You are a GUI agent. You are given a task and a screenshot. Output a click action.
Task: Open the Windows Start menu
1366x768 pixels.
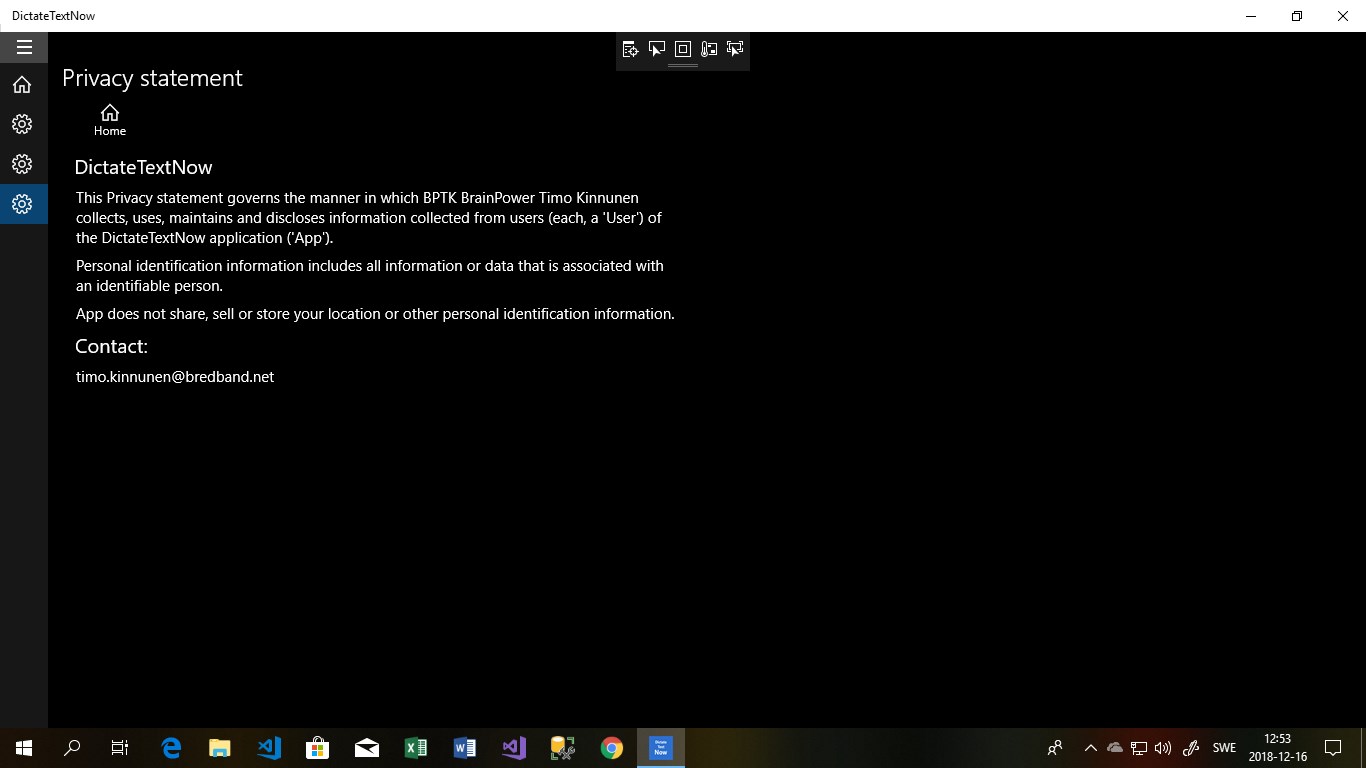[x=24, y=748]
